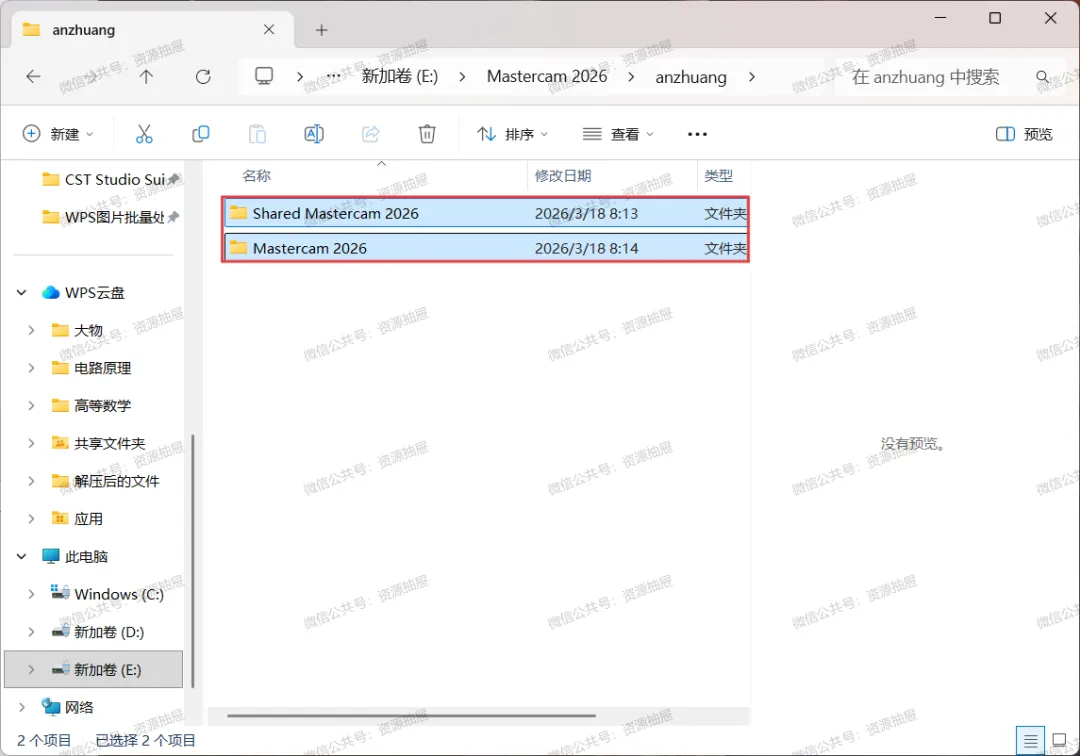Collapse the WPS云盘 tree node
1080x756 pixels.
pyautogui.click(x=21, y=293)
